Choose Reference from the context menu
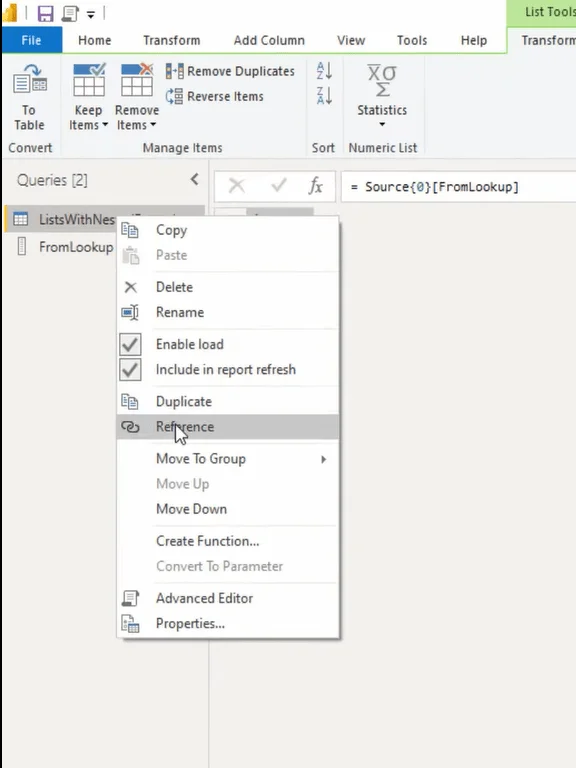 tap(228, 427)
